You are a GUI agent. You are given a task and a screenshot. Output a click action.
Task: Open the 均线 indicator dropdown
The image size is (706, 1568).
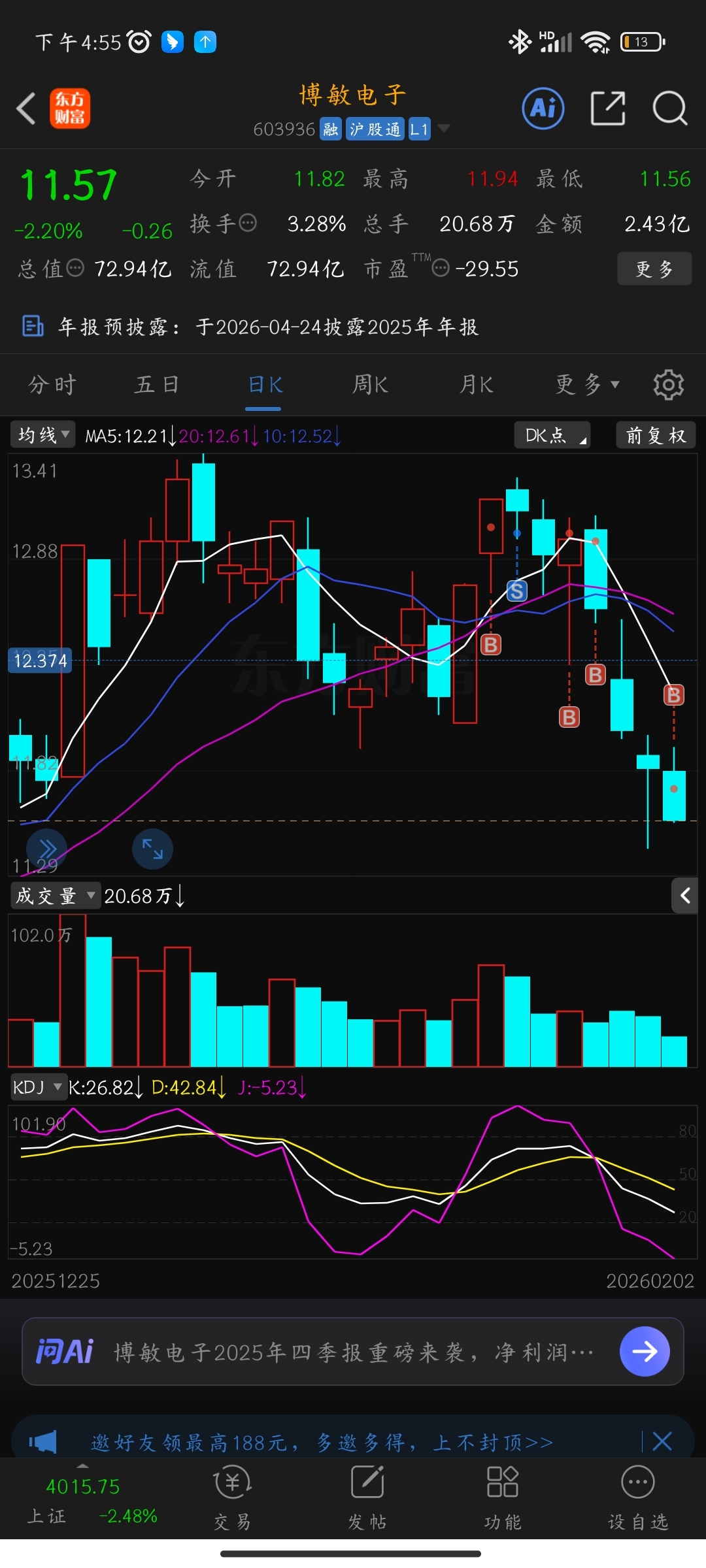click(42, 435)
